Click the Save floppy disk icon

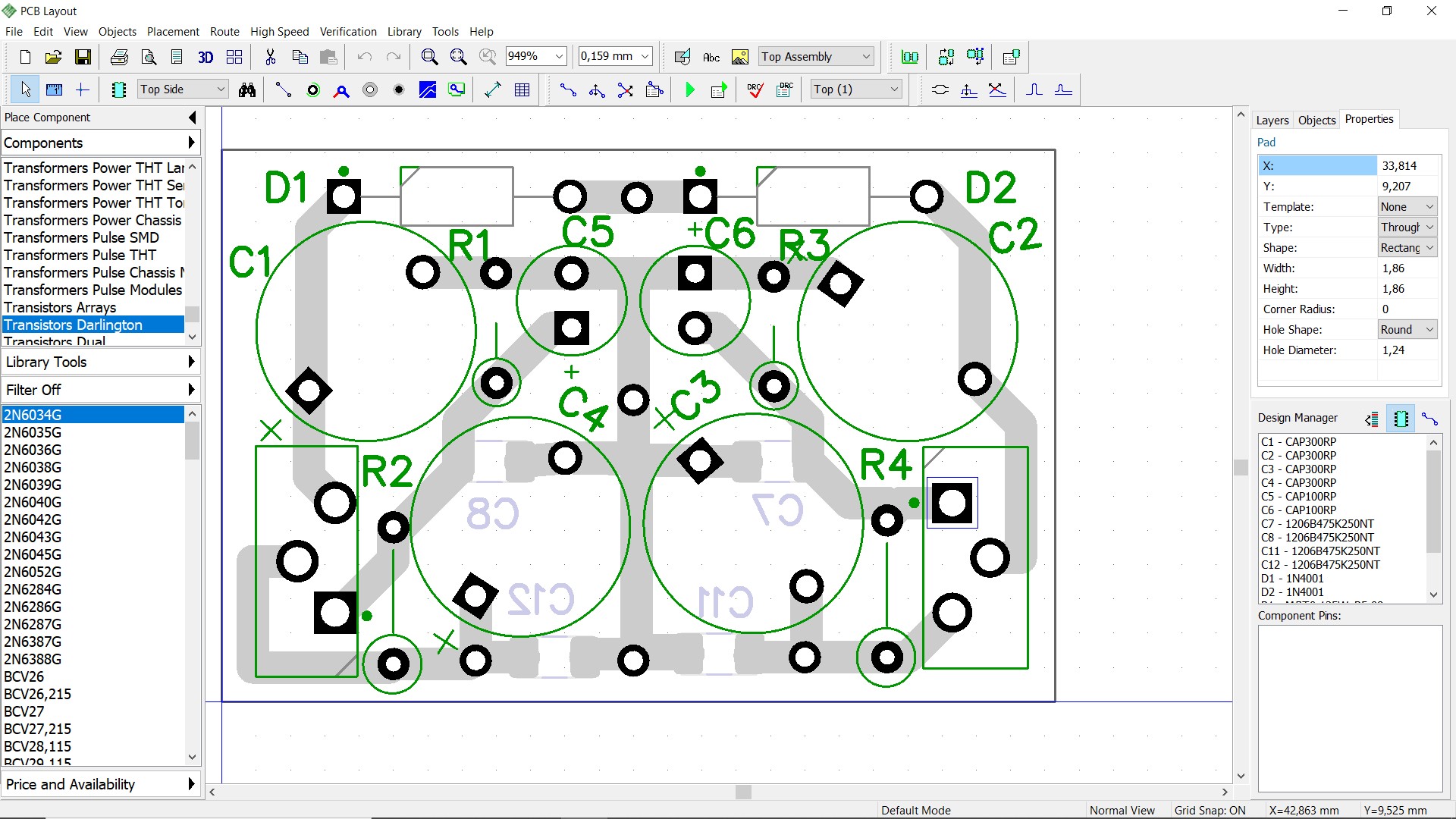pos(83,57)
